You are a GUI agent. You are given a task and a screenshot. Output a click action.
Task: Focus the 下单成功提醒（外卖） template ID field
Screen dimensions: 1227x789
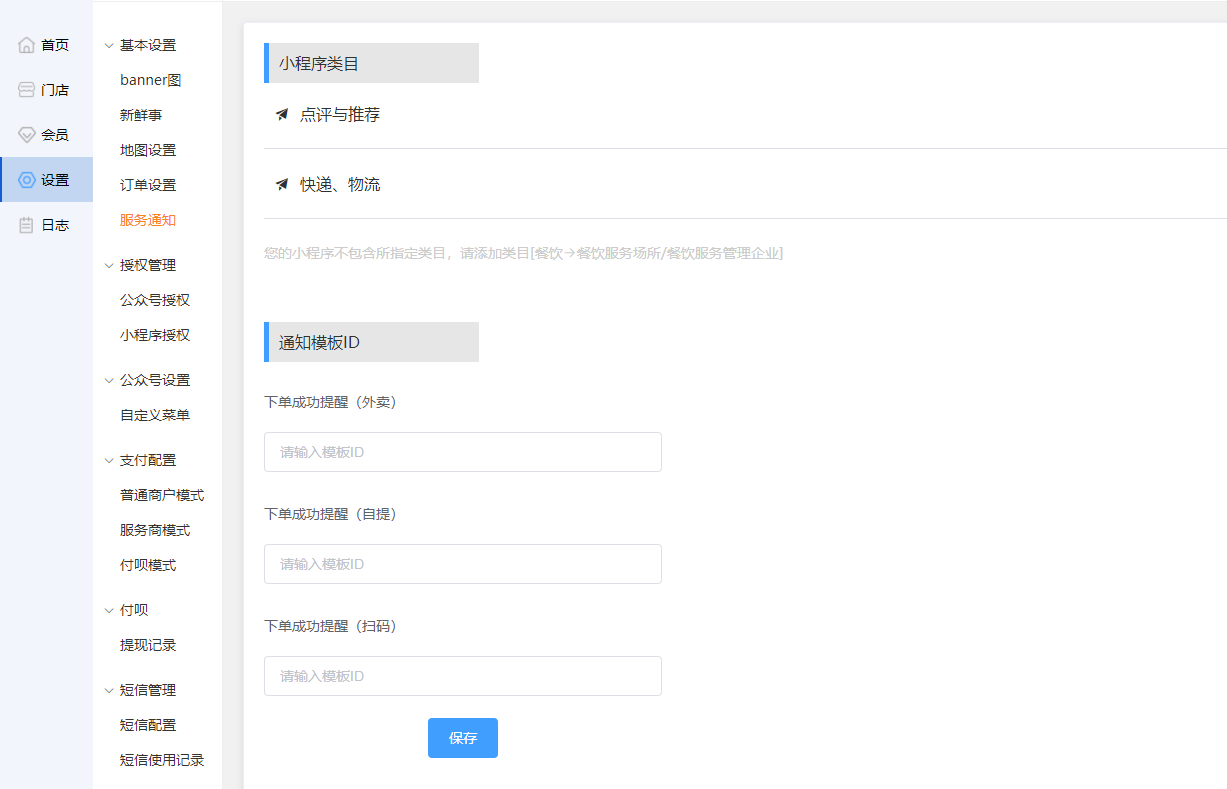pos(462,452)
